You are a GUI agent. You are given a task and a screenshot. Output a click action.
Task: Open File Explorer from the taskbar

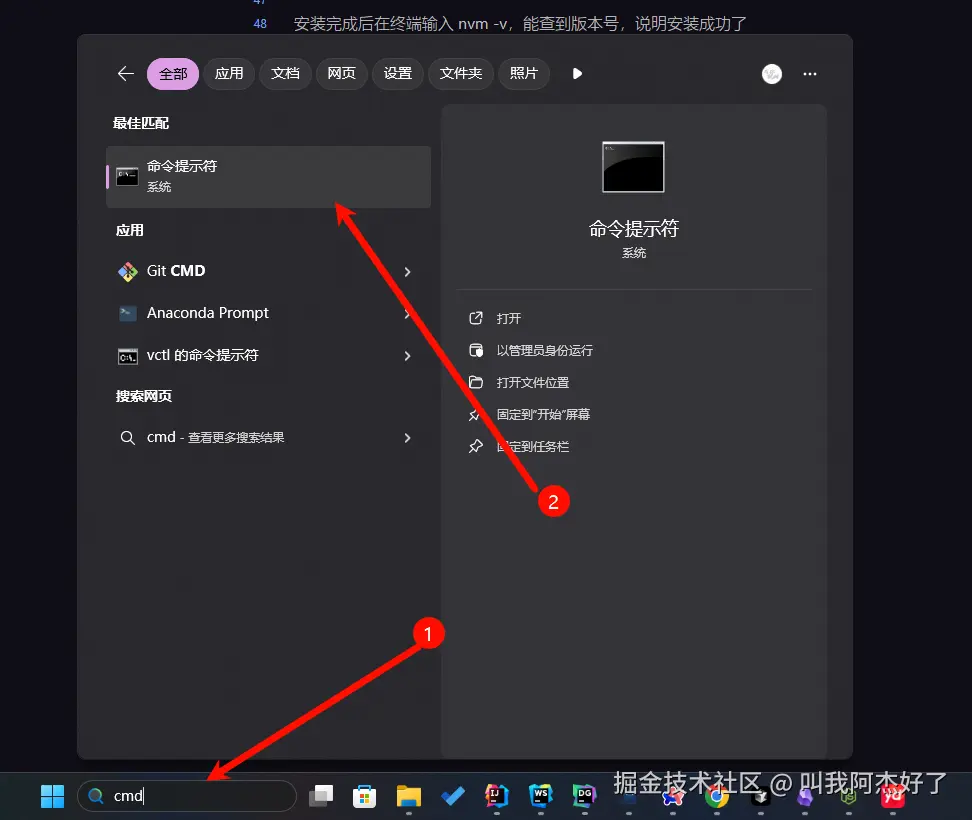coord(409,796)
